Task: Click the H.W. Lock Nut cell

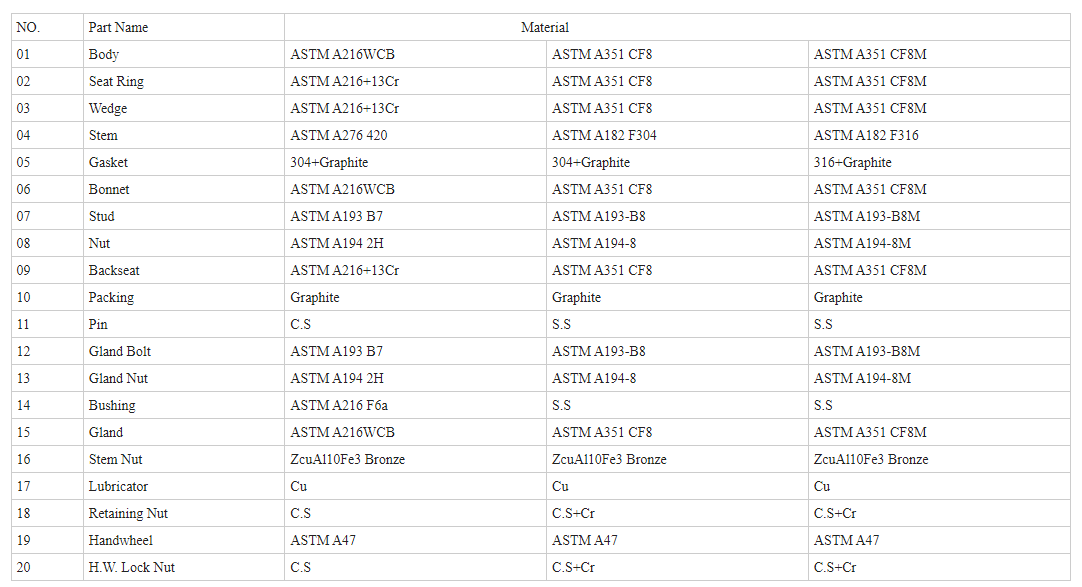Action: pyautogui.click(x=184, y=567)
